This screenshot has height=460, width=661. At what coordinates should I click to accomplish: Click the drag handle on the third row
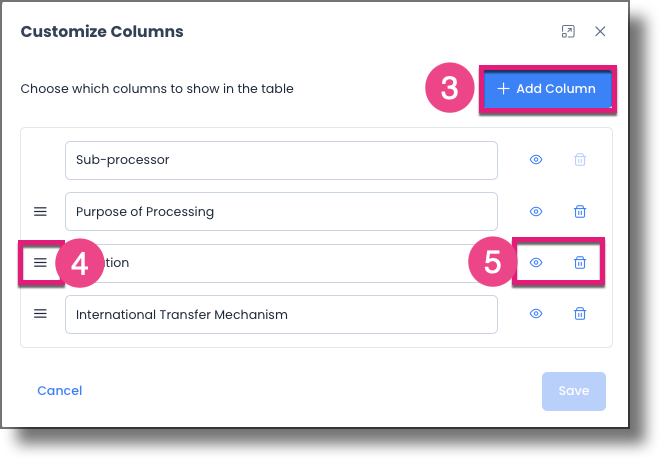point(41,263)
